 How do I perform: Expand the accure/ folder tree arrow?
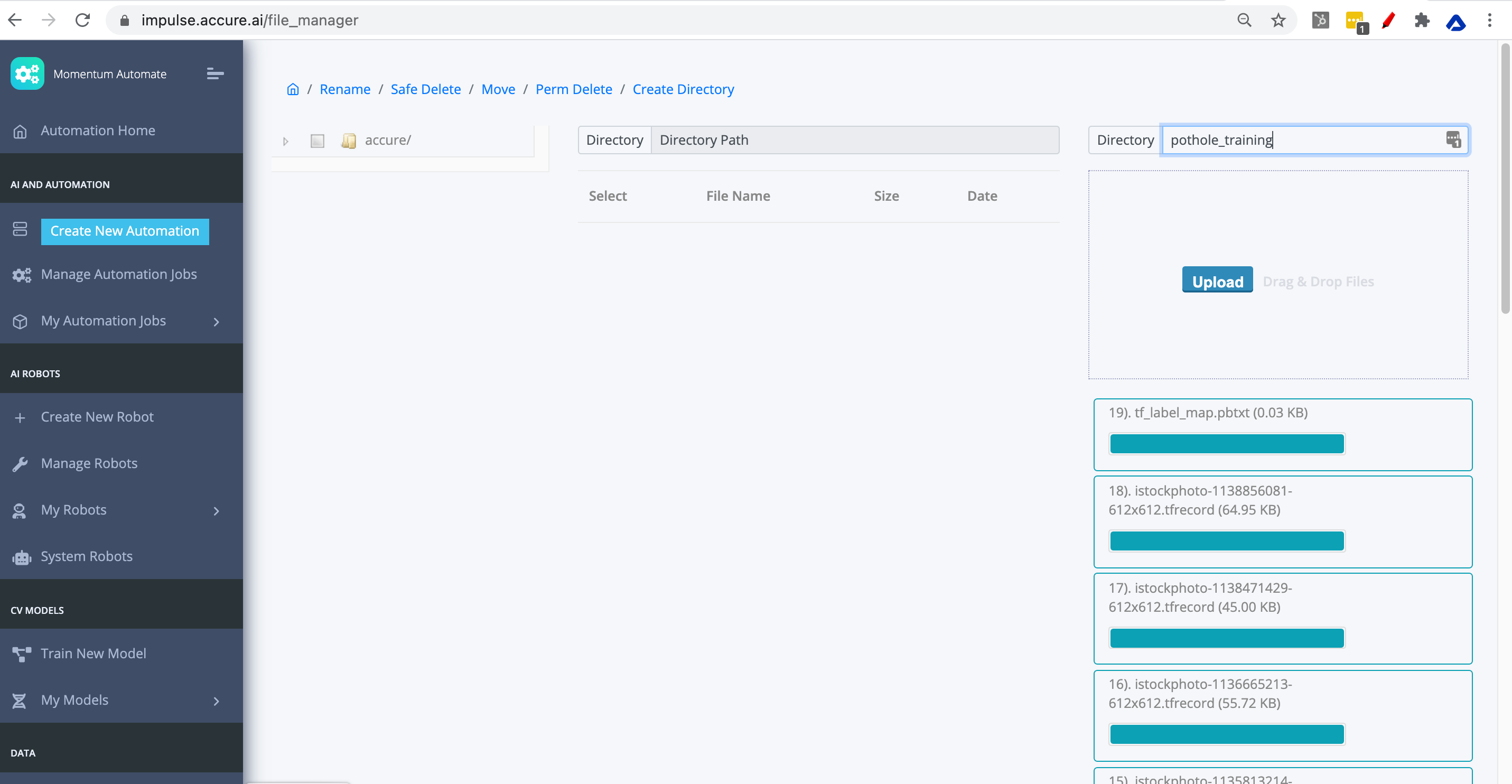pos(286,141)
